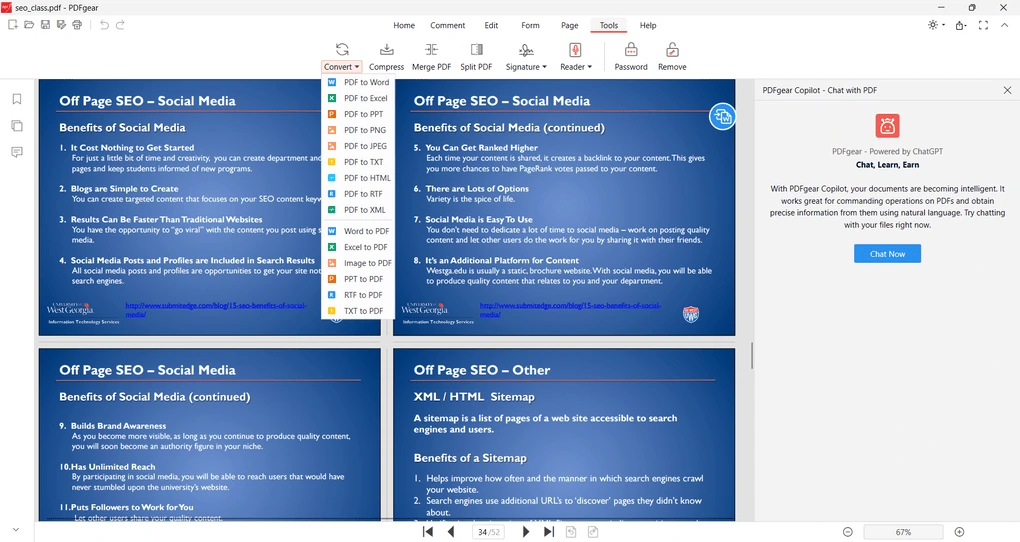Choose PDF to RTF
This screenshot has height=542, width=1020.
coord(358,194)
